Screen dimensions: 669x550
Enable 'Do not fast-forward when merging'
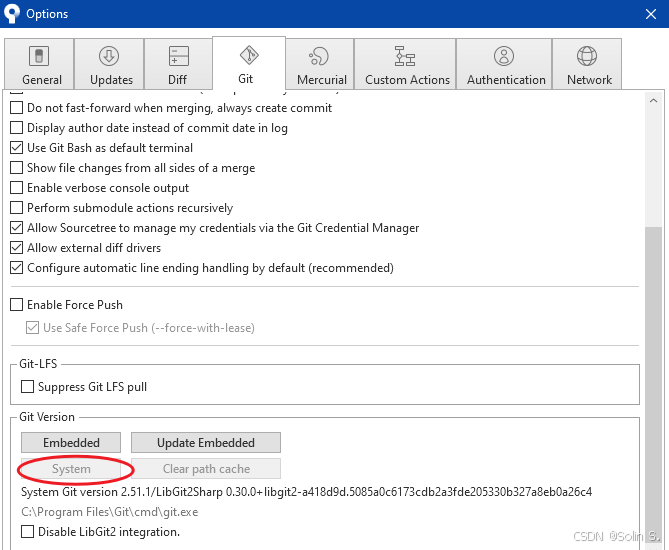[16, 108]
